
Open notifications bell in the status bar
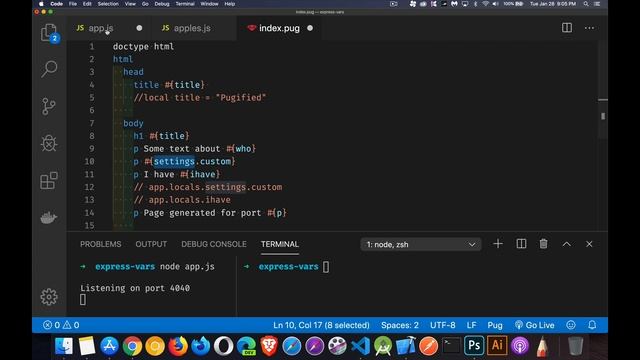click(x=592, y=325)
